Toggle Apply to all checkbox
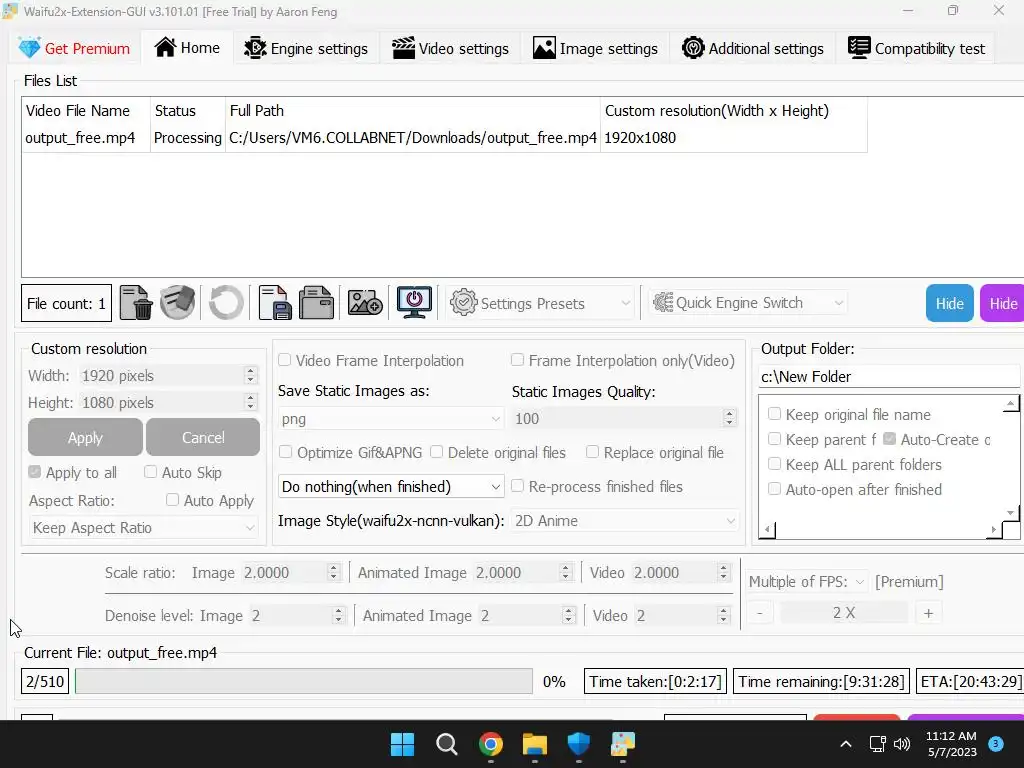This screenshot has height=768, width=1024. (x=35, y=472)
